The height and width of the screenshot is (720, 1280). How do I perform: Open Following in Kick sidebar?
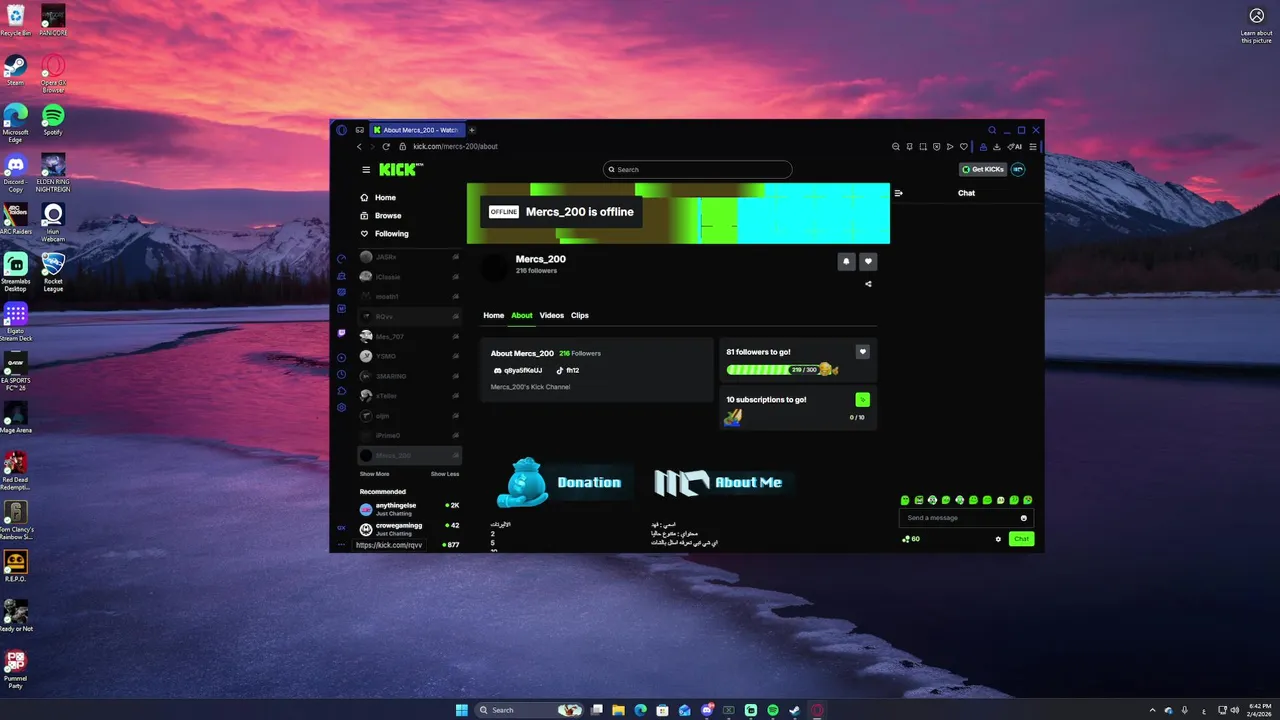pyautogui.click(x=385, y=234)
